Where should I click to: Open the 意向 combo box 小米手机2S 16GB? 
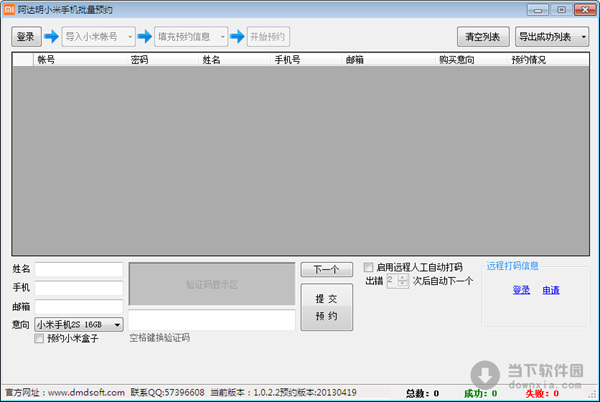point(79,325)
